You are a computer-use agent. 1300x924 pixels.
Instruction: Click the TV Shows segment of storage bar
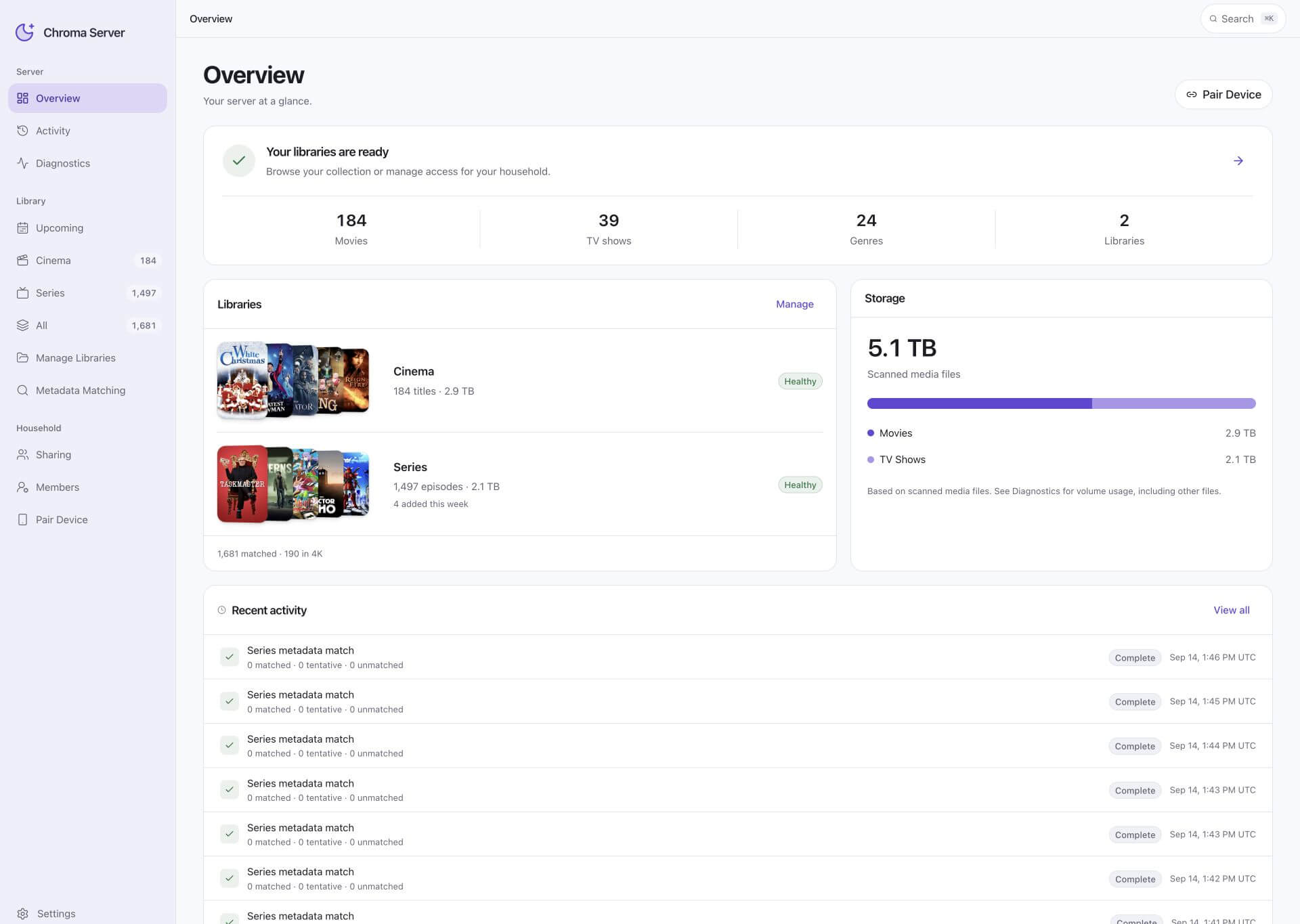[x=1174, y=403]
